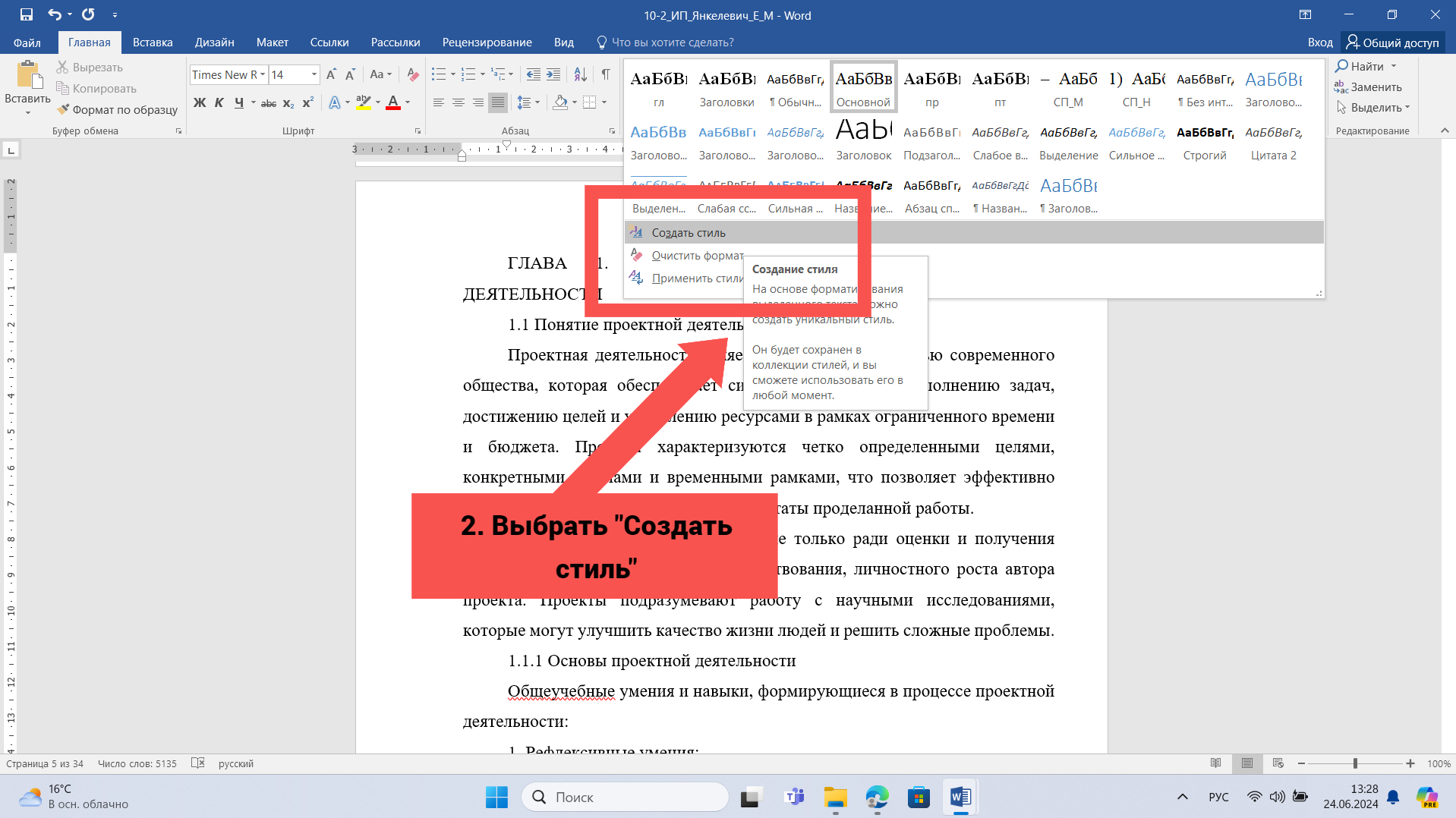
Task: Switch to the Design (Дизайн) tab
Action: tap(214, 42)
